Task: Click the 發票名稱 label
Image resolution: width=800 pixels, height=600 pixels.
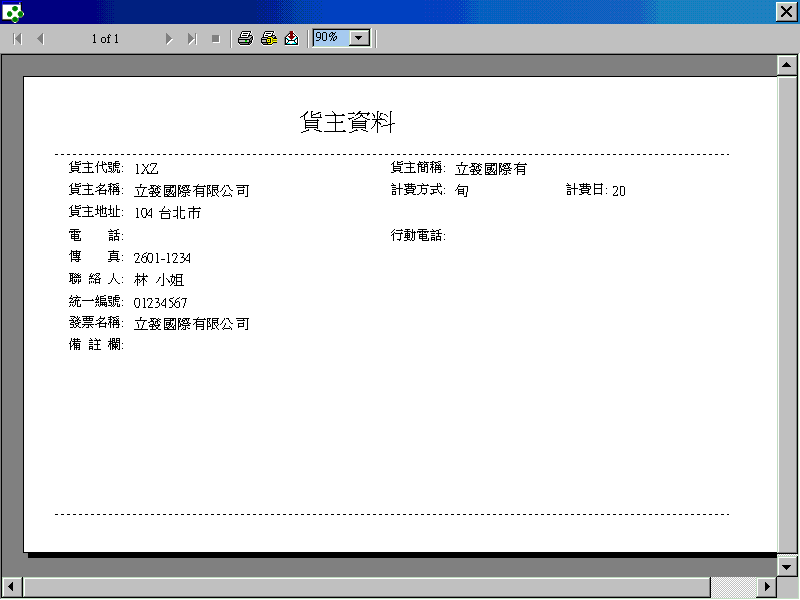Action: pyautogui.click(x=96, y=322)
